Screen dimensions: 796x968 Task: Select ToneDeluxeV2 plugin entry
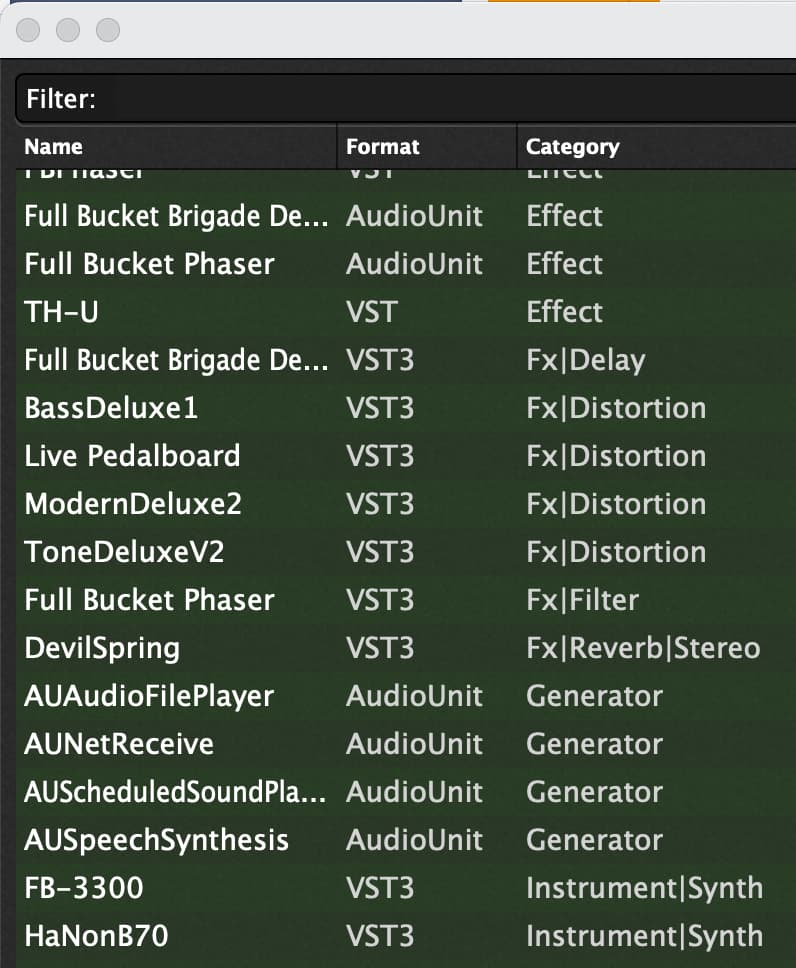tap(406, 552)
